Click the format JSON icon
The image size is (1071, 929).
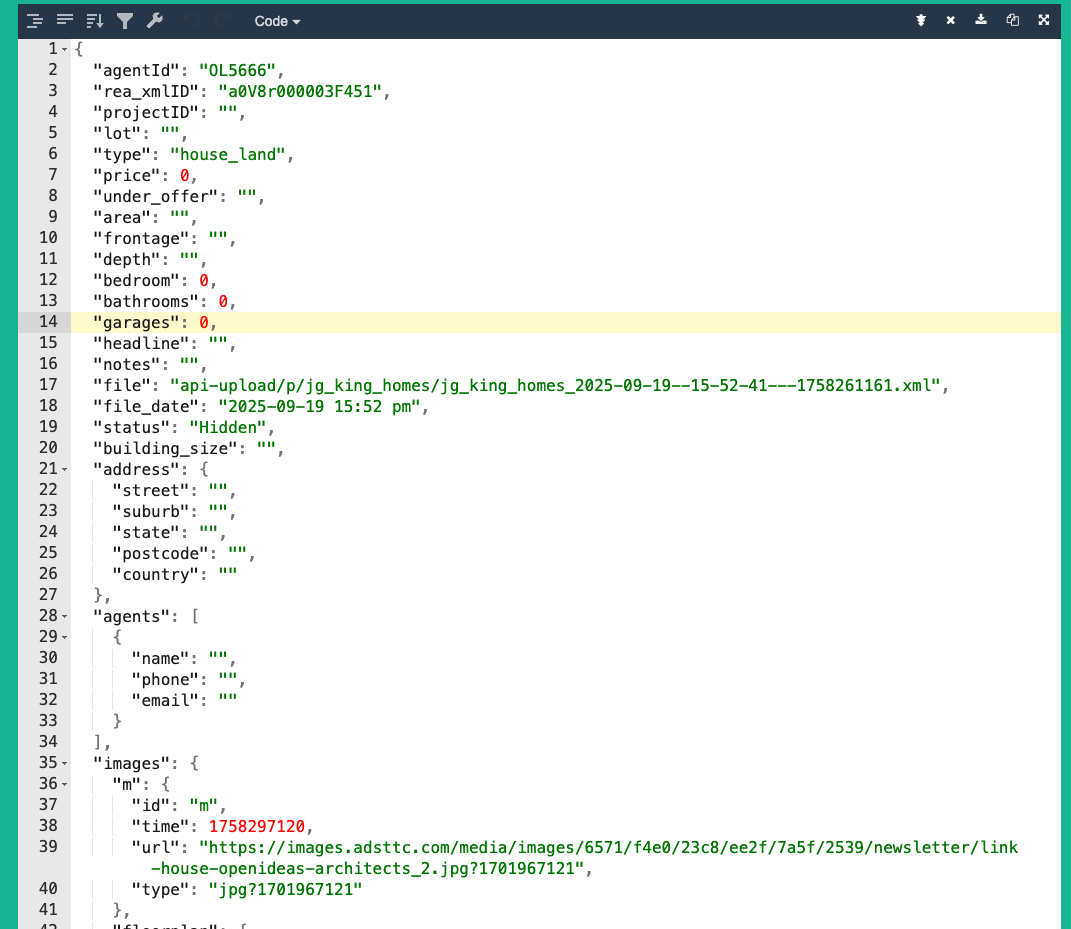tap(35, 20)
